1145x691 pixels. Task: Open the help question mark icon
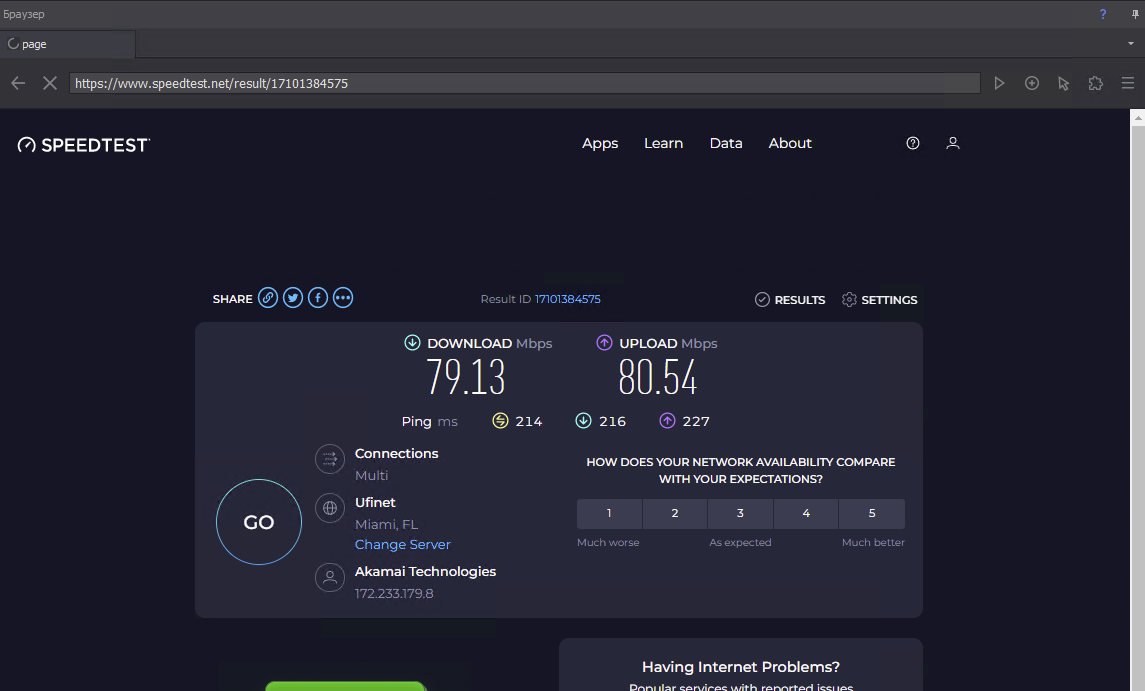(x=913, y=143)
